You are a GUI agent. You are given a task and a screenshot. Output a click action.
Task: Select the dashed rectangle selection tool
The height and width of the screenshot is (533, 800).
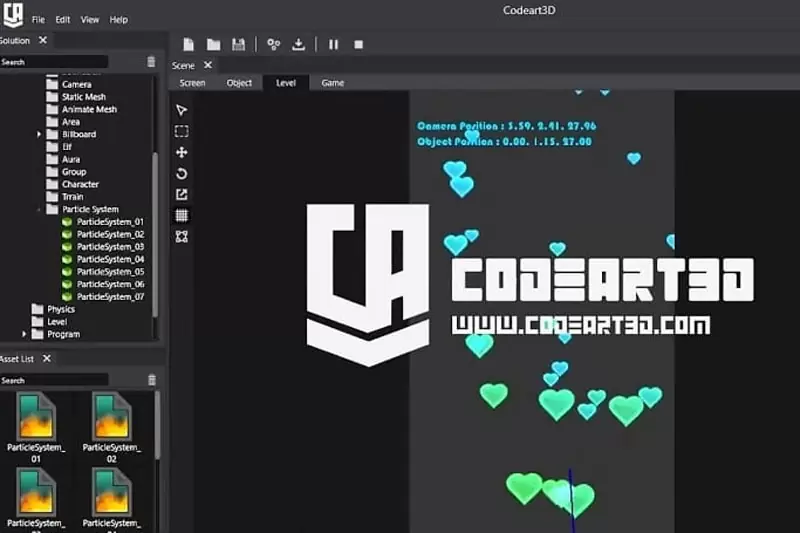(182, 132)
